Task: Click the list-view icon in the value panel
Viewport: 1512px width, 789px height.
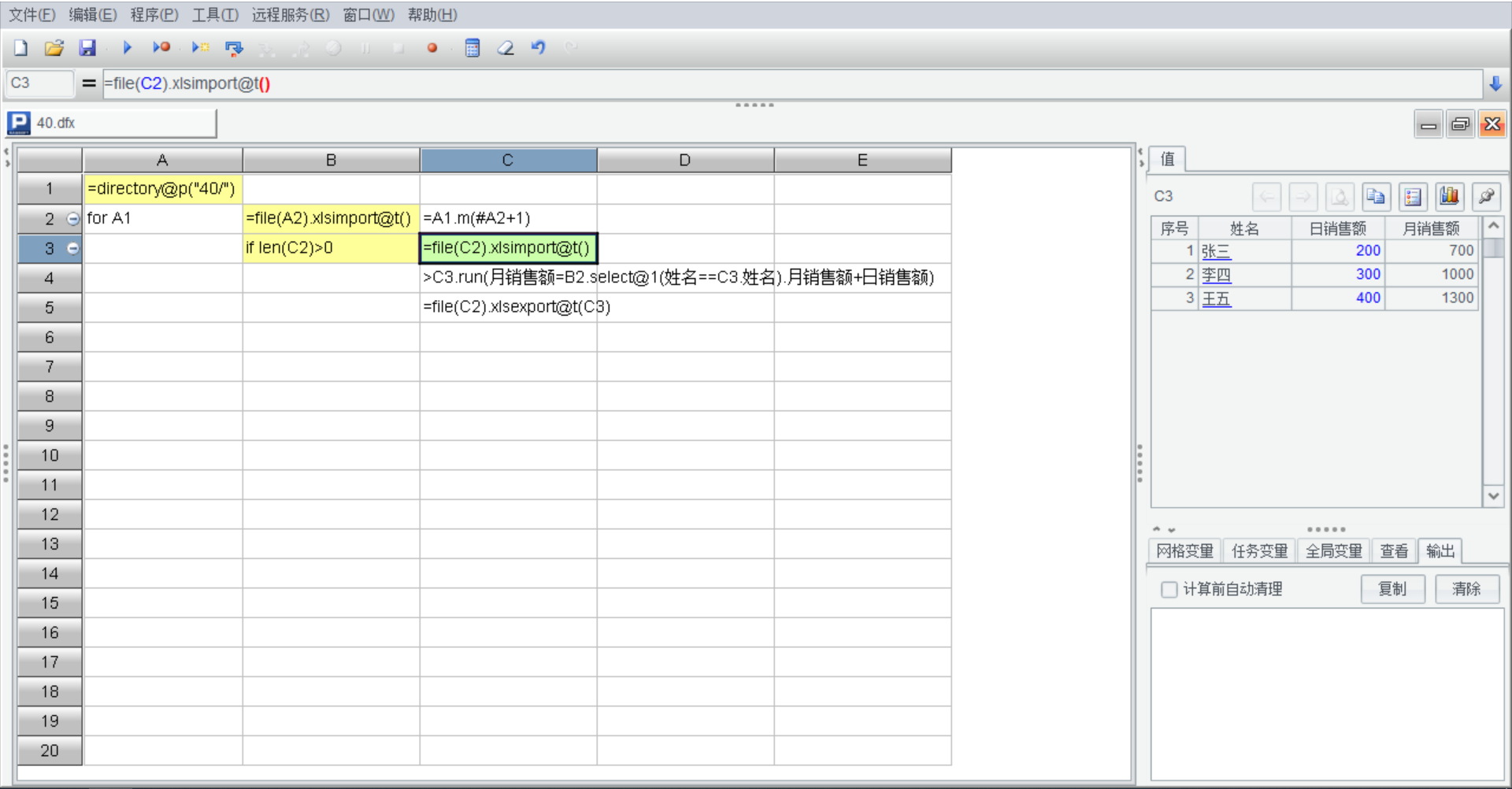Action: click(1413, 197)
